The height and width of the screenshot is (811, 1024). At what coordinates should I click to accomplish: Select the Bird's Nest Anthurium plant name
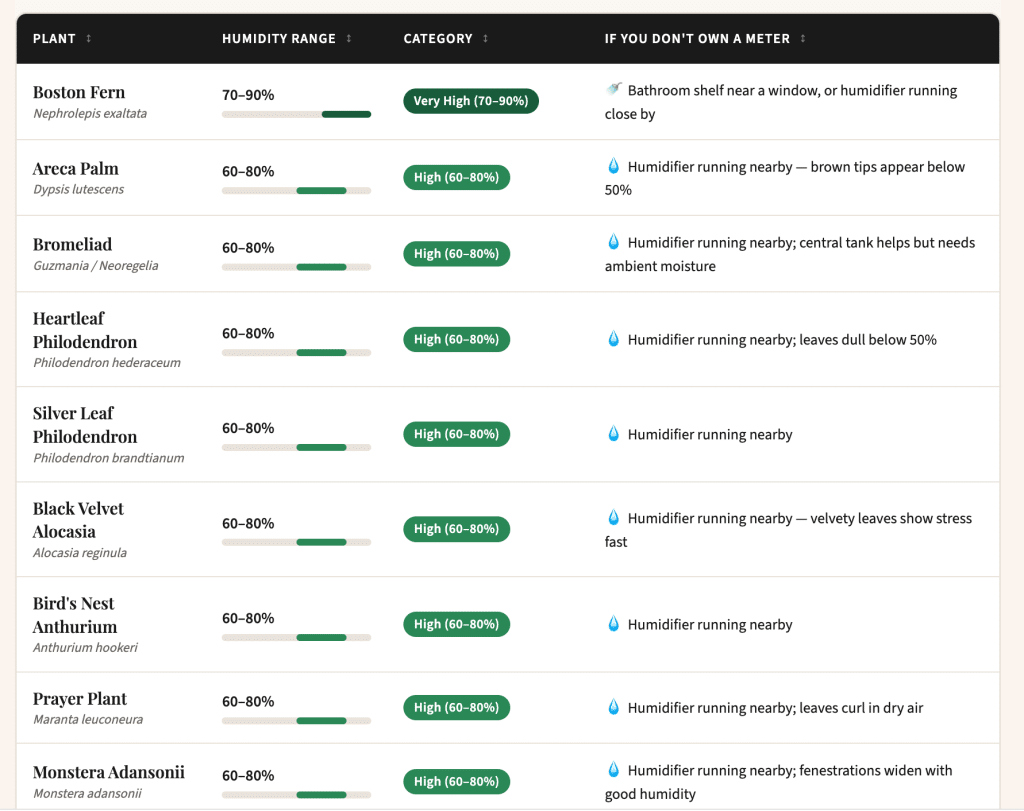click(x=75, y=615)
